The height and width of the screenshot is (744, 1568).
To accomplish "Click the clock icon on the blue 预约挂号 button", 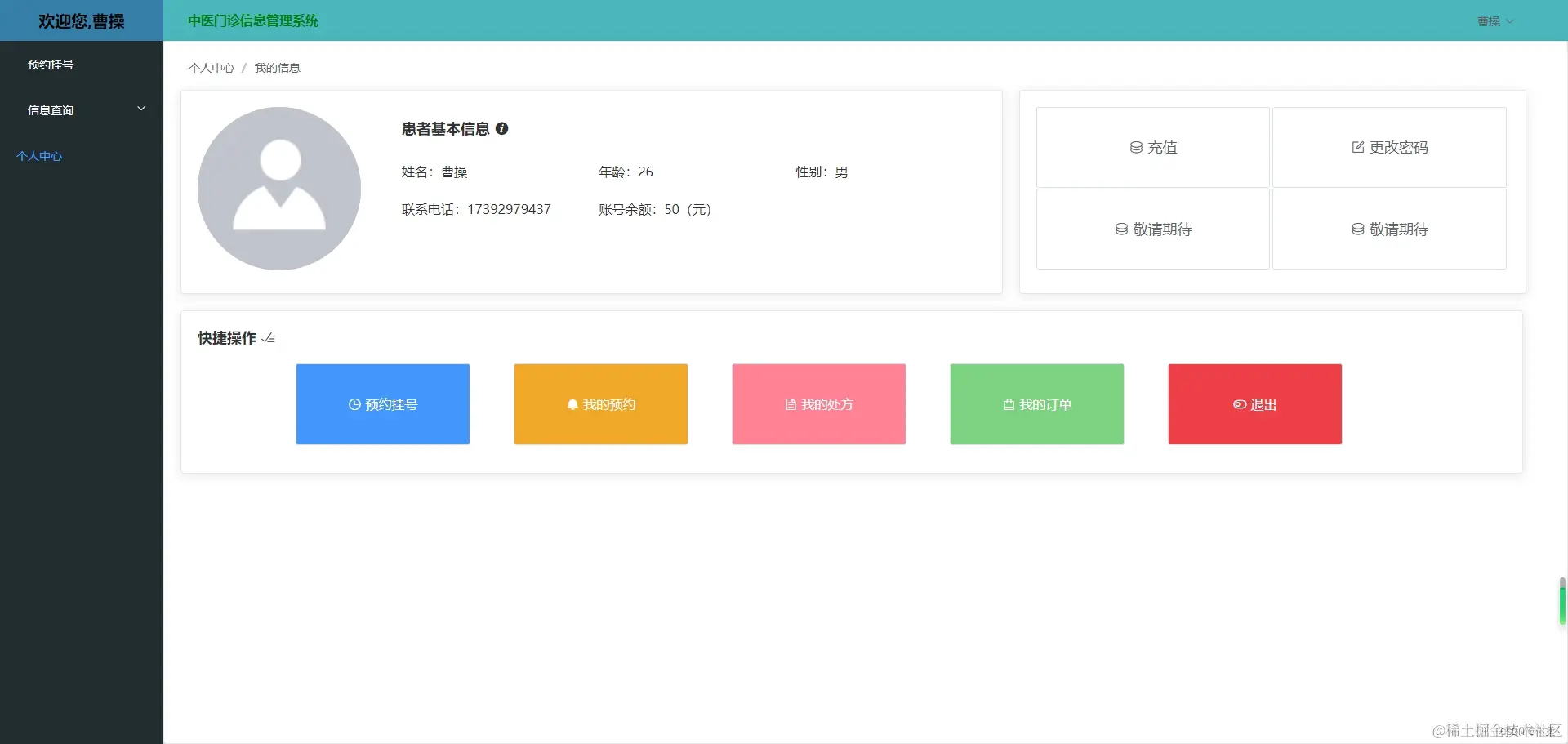I will [353, 404].
